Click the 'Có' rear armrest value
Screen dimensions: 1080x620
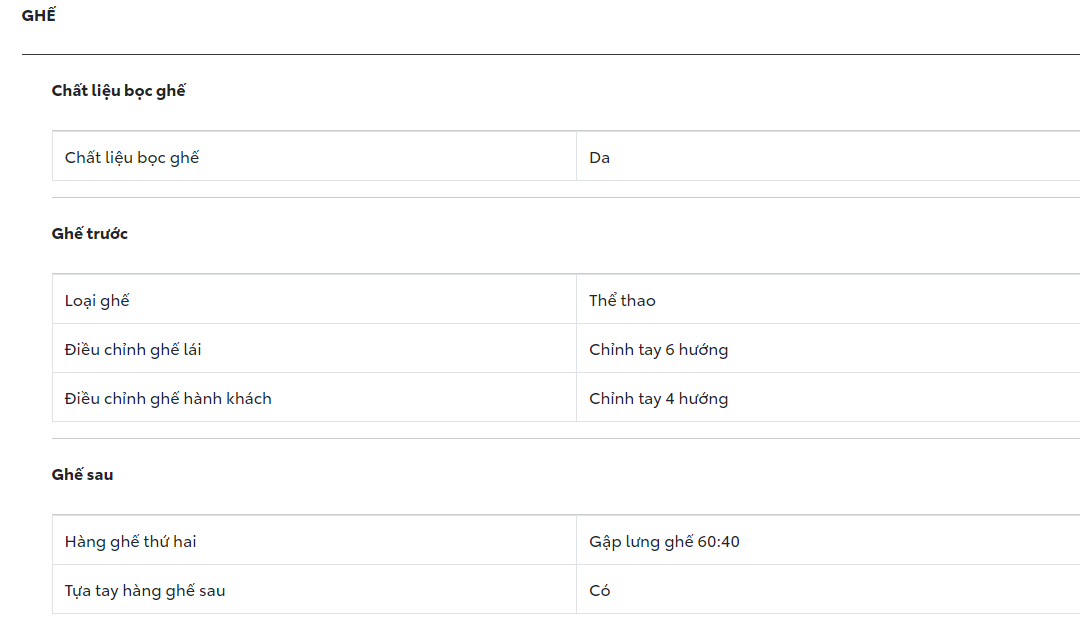click(x=600, y=591)
